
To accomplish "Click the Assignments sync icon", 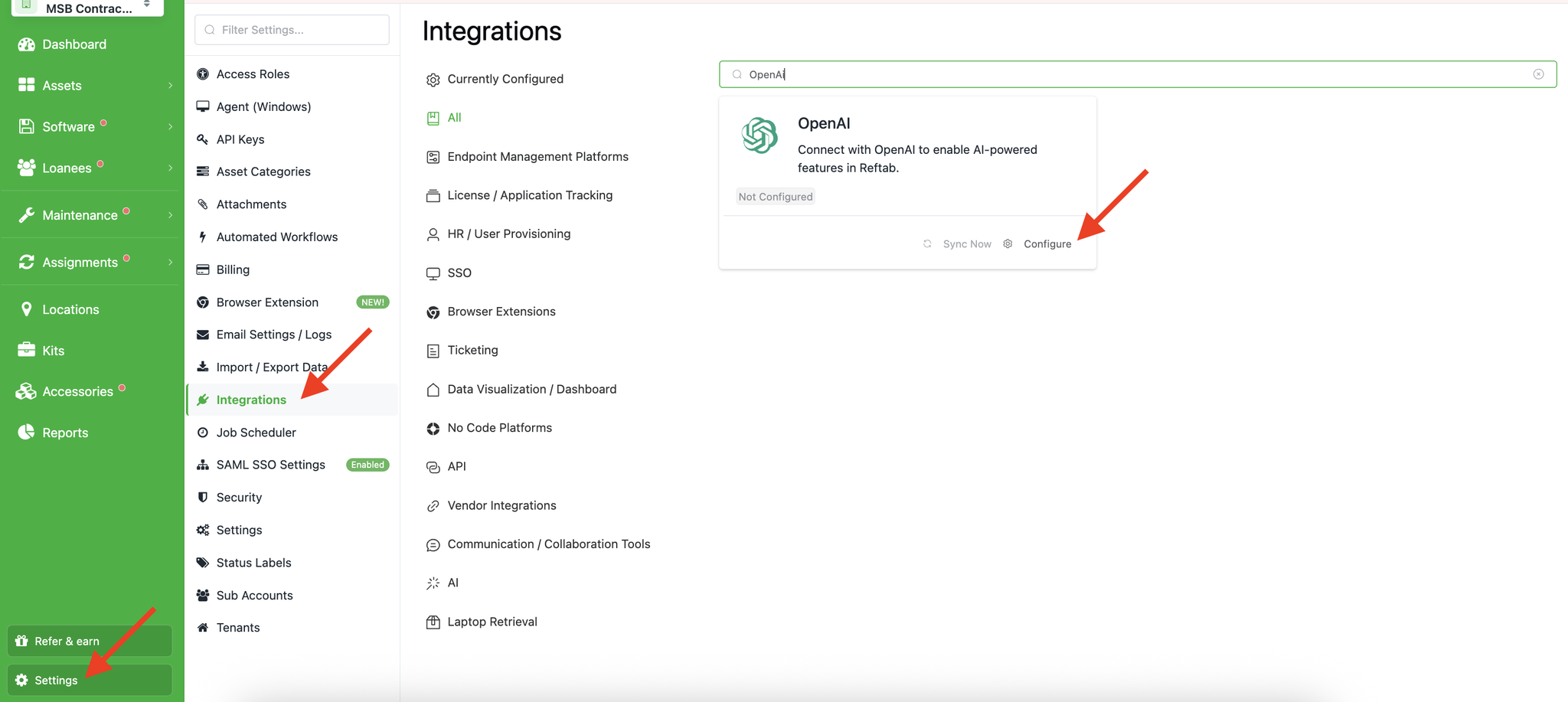I will 27,262.
